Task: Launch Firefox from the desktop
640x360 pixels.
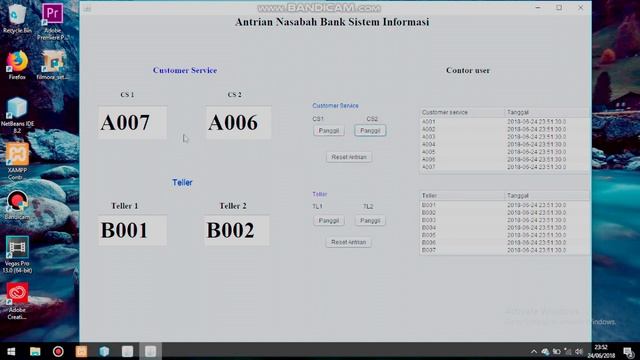Action: 17,65
